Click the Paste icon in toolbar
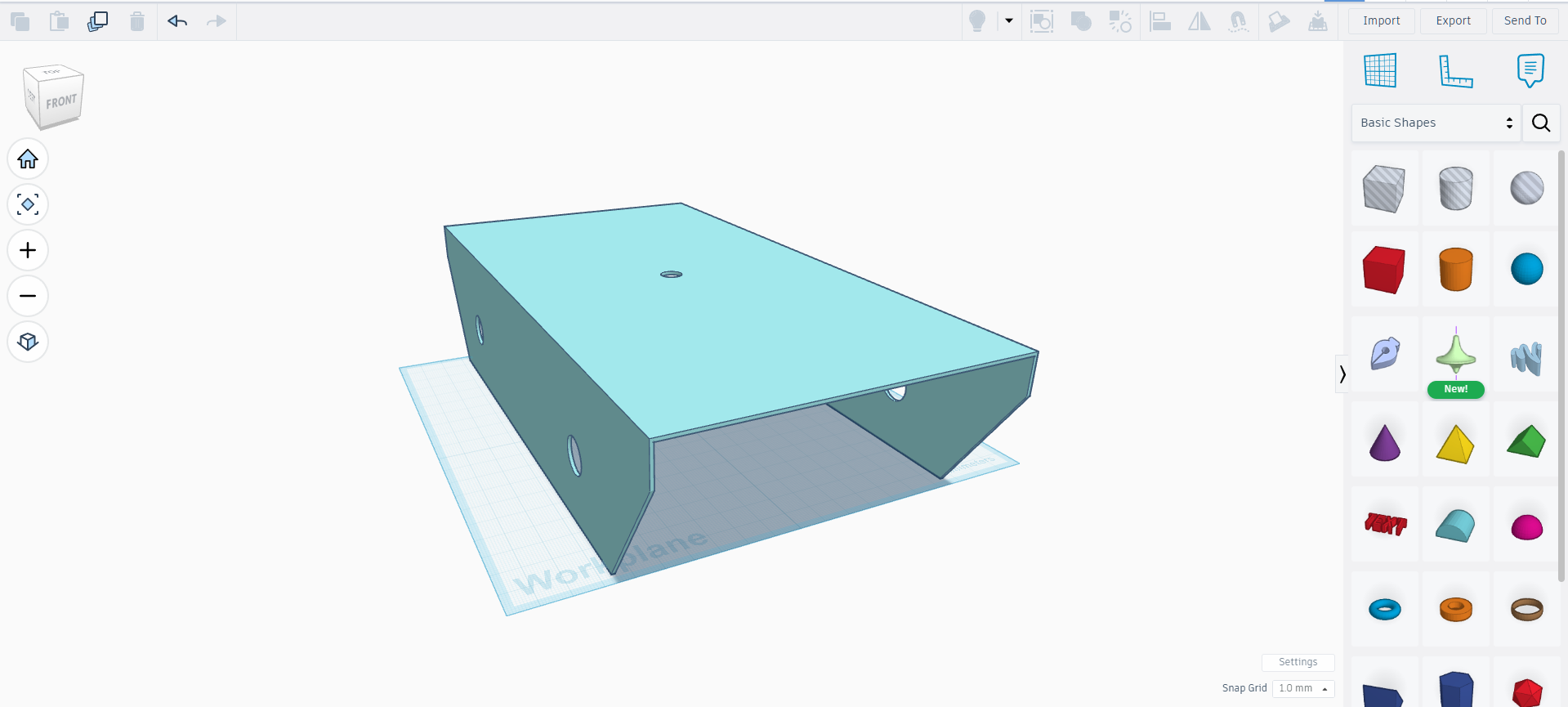1568x707 pixels. (x=59, y=21)
